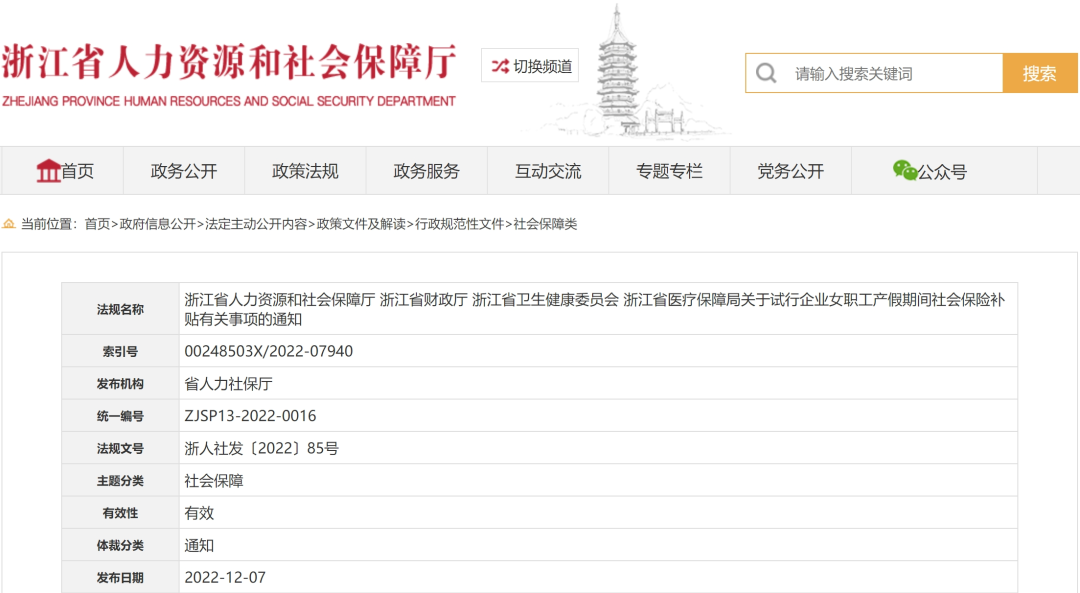Click the 政府信息公开 breadcrumb link
Image resolution: width=1080 pixels, height=593 pixels.
point(158,224)
